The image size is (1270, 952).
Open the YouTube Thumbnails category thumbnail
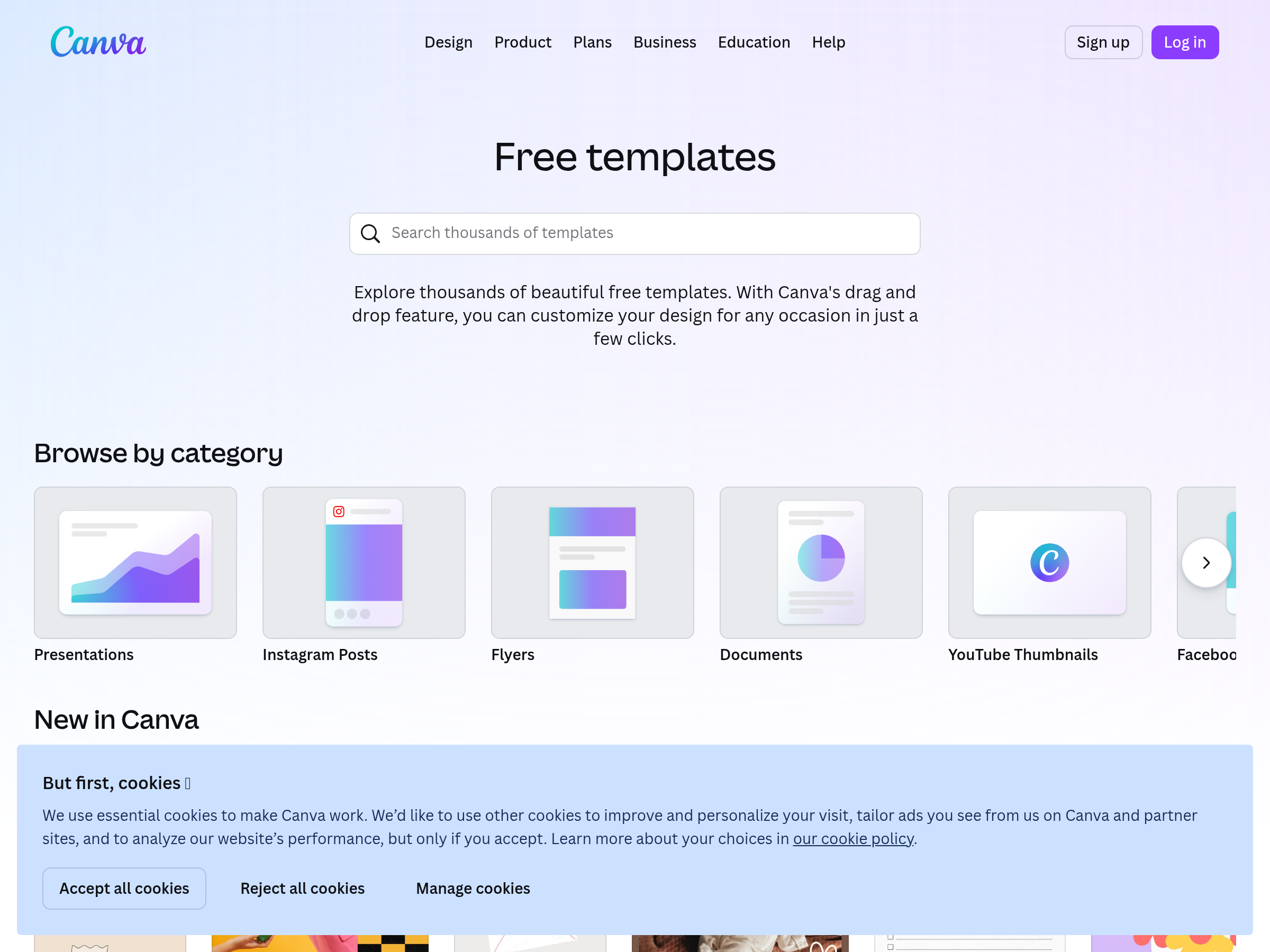(x=1049, y=562)
